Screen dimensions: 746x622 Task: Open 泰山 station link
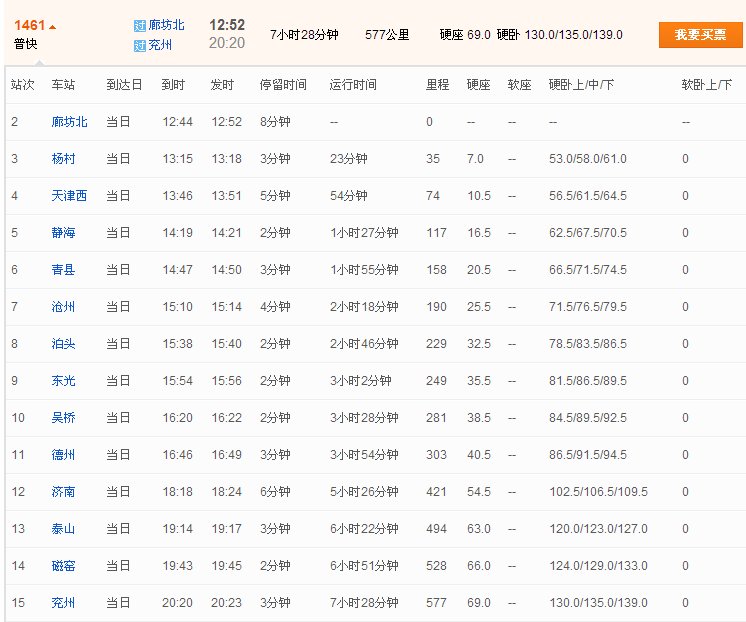[x=63, y=529]
